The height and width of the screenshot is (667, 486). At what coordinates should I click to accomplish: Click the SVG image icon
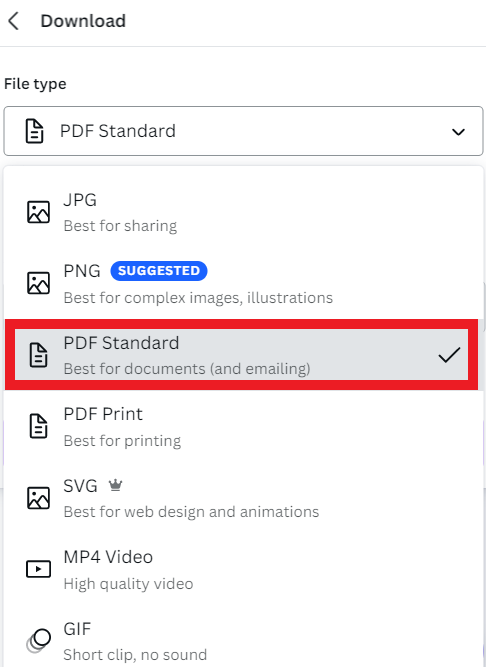(39, 498)
